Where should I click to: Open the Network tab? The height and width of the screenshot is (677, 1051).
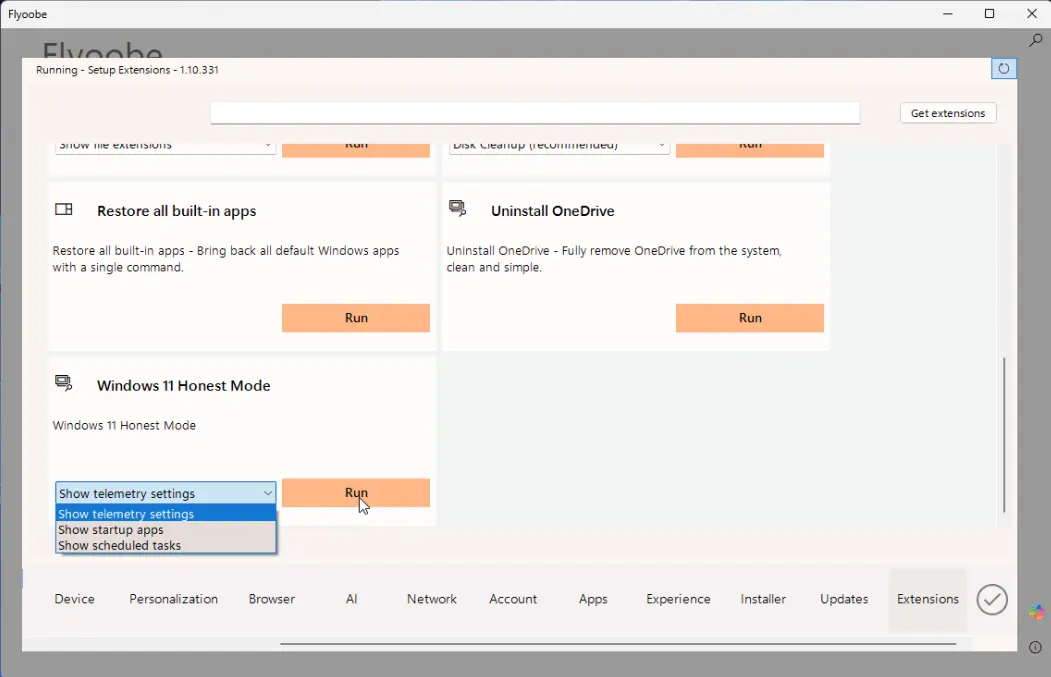[432, 599]
